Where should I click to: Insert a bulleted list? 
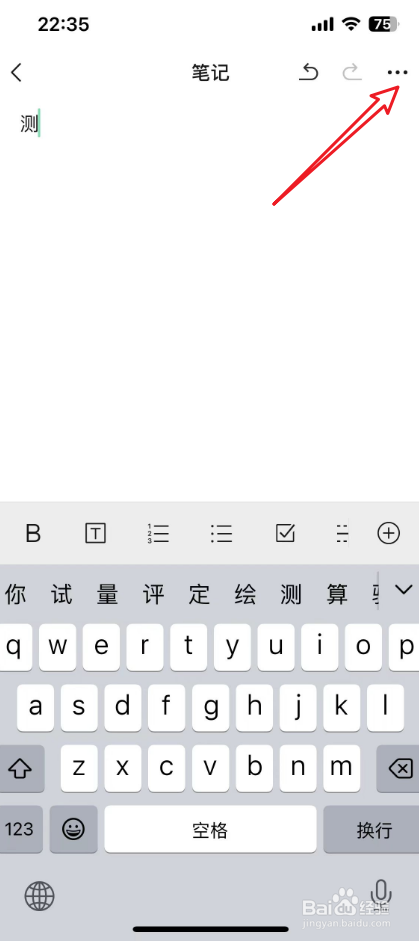(222, 533)
